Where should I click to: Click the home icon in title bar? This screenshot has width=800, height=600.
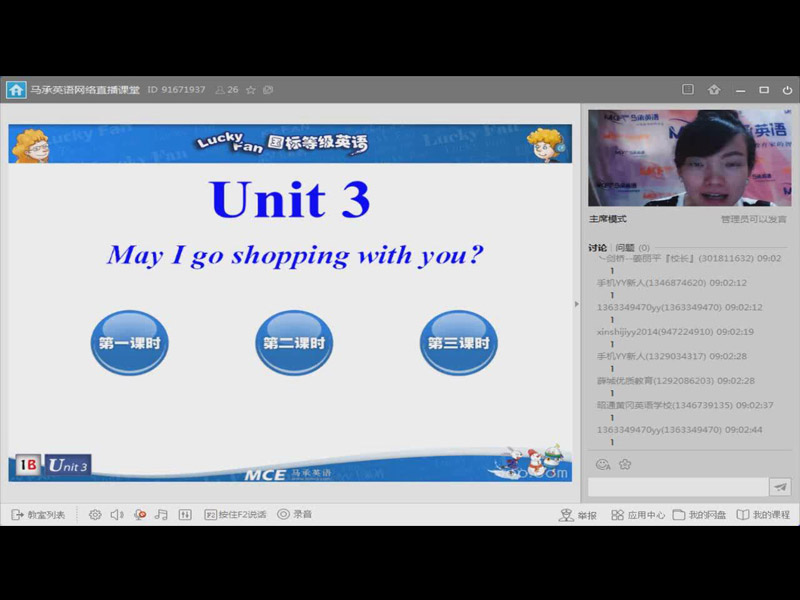16,90
